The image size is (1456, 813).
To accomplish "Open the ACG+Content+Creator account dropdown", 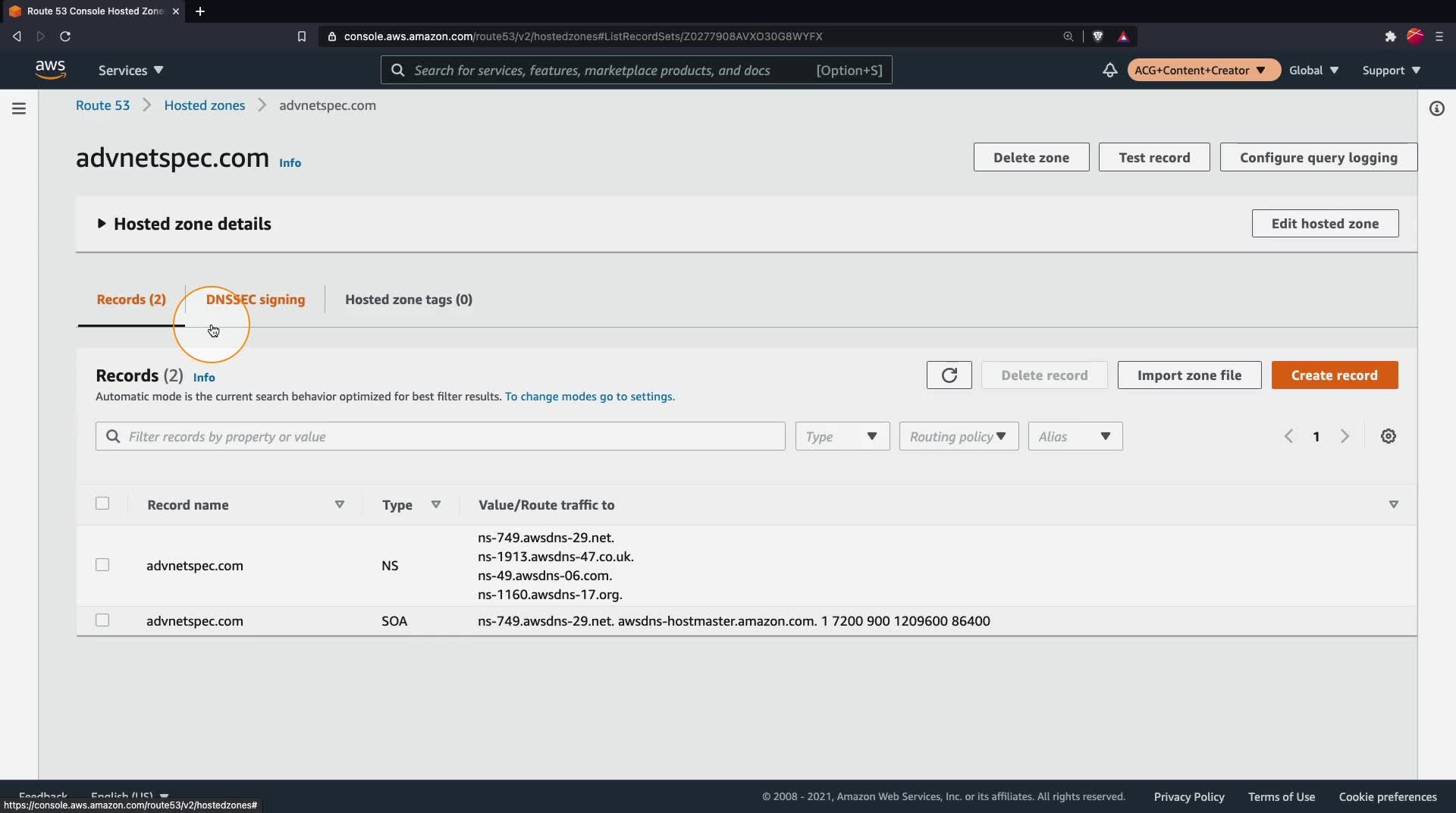I will 1203,70.
